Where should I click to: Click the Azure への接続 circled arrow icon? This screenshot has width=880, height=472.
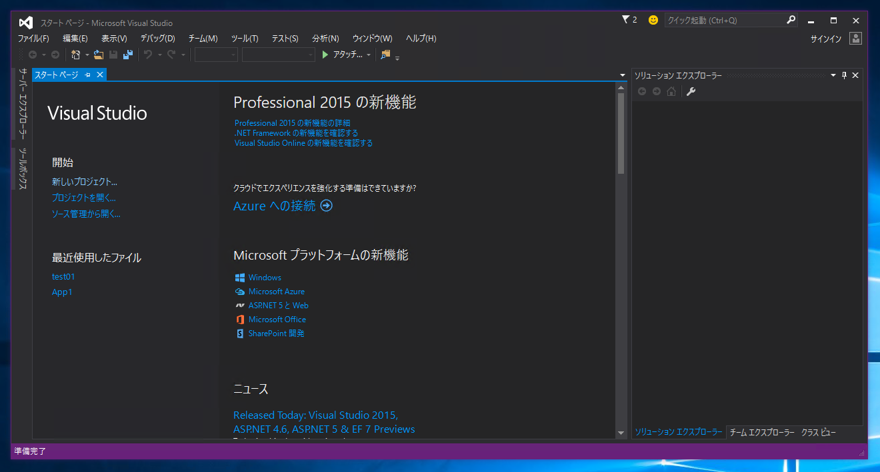[326, 206]
